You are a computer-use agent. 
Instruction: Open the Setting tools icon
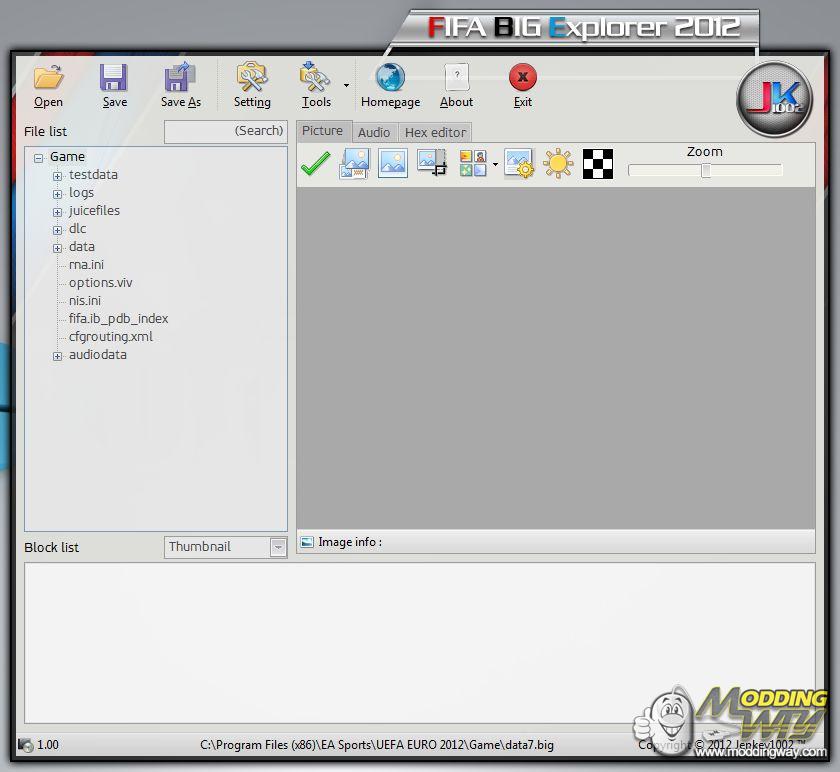click(x=252, y=78)
